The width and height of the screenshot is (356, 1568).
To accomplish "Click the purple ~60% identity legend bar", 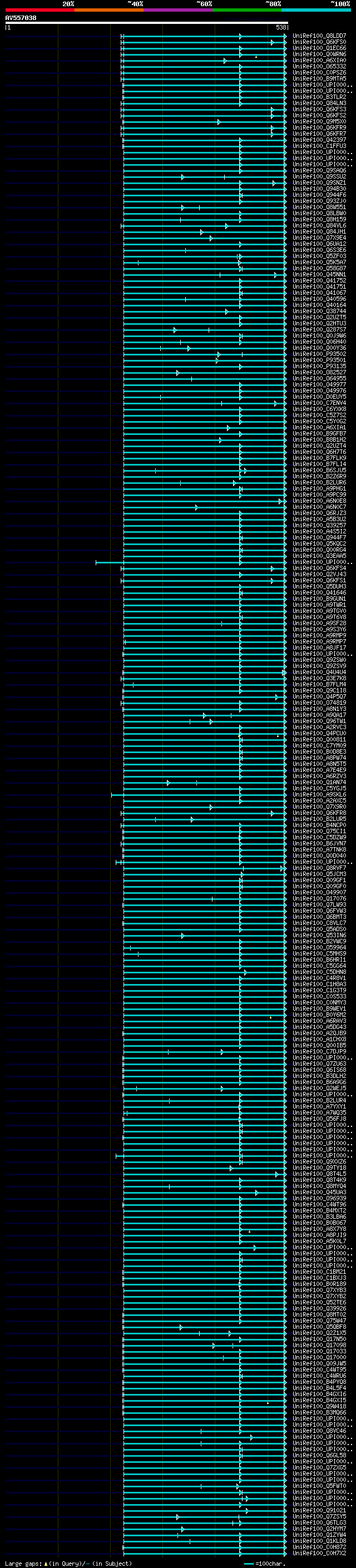I will [177, 10].
